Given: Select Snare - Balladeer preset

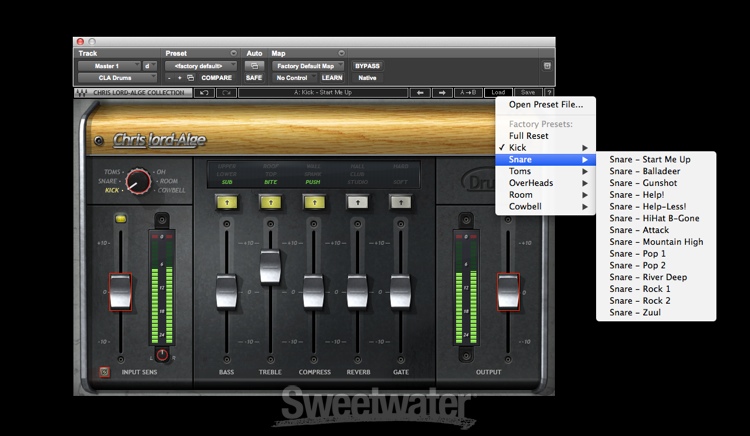Looking at the screenshot, I should pyautogui.click(x=656, y=171).
